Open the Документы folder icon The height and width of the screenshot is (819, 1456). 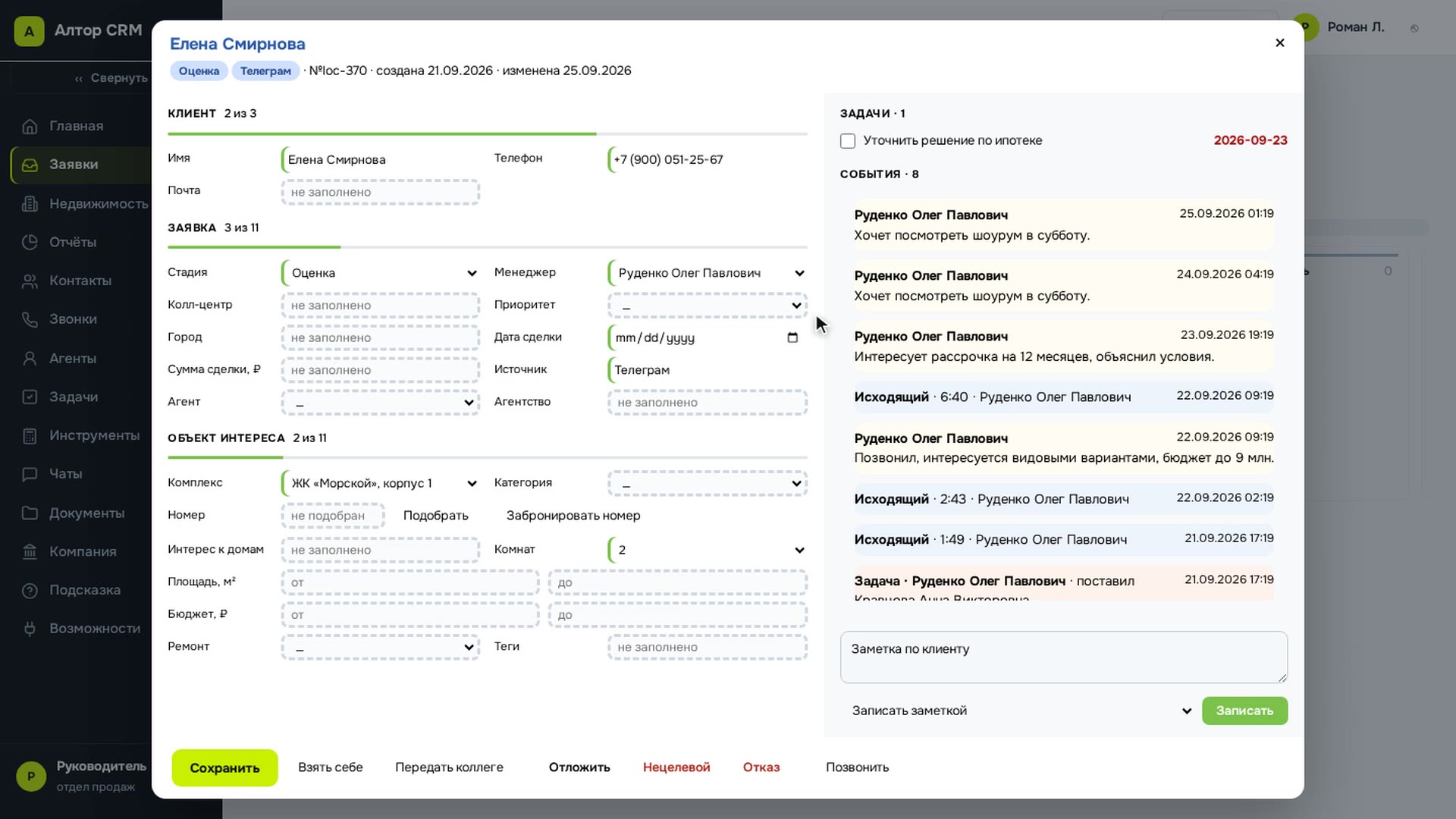point(30,513)
